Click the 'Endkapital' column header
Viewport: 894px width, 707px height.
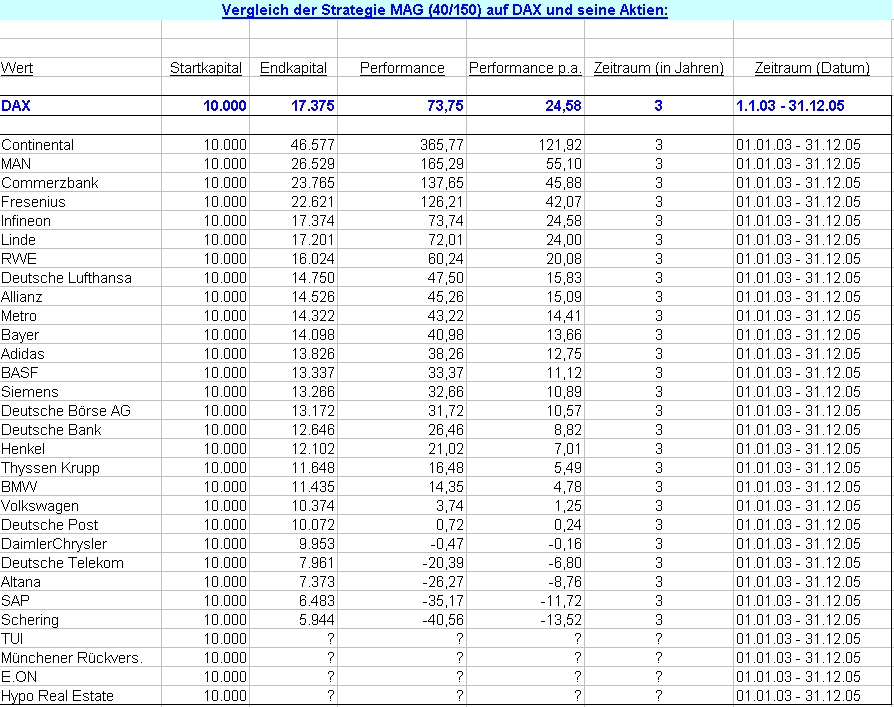293,68
